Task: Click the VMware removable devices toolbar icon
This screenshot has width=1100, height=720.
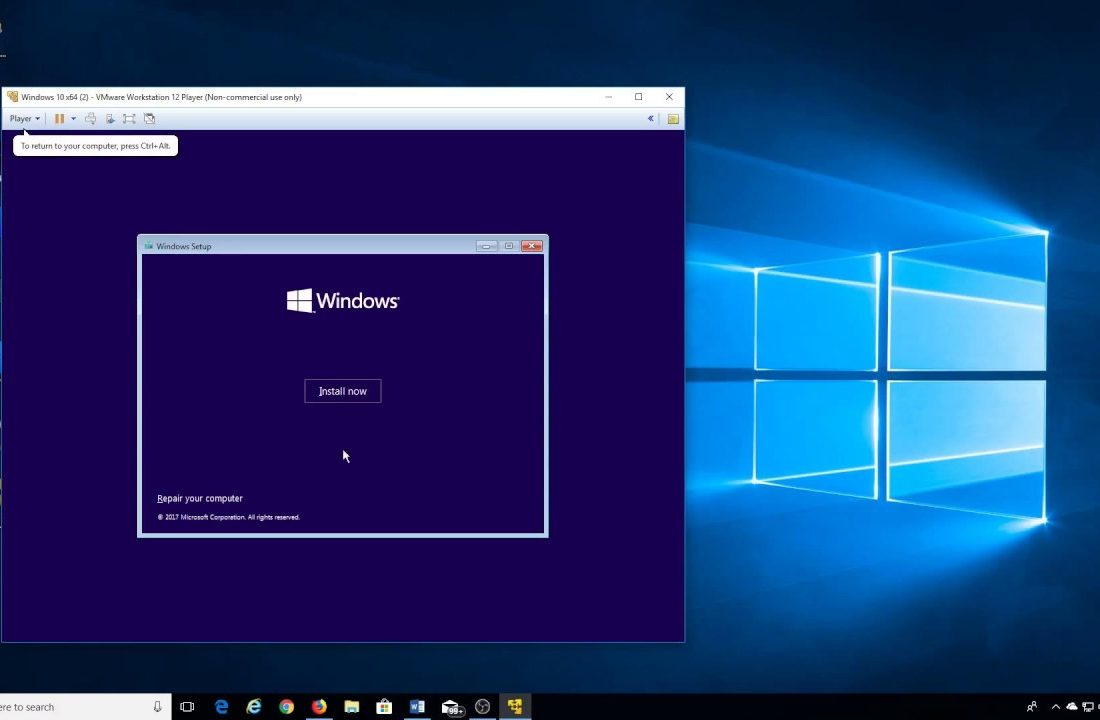Action: pyautogui.click(x=110, y=119)
